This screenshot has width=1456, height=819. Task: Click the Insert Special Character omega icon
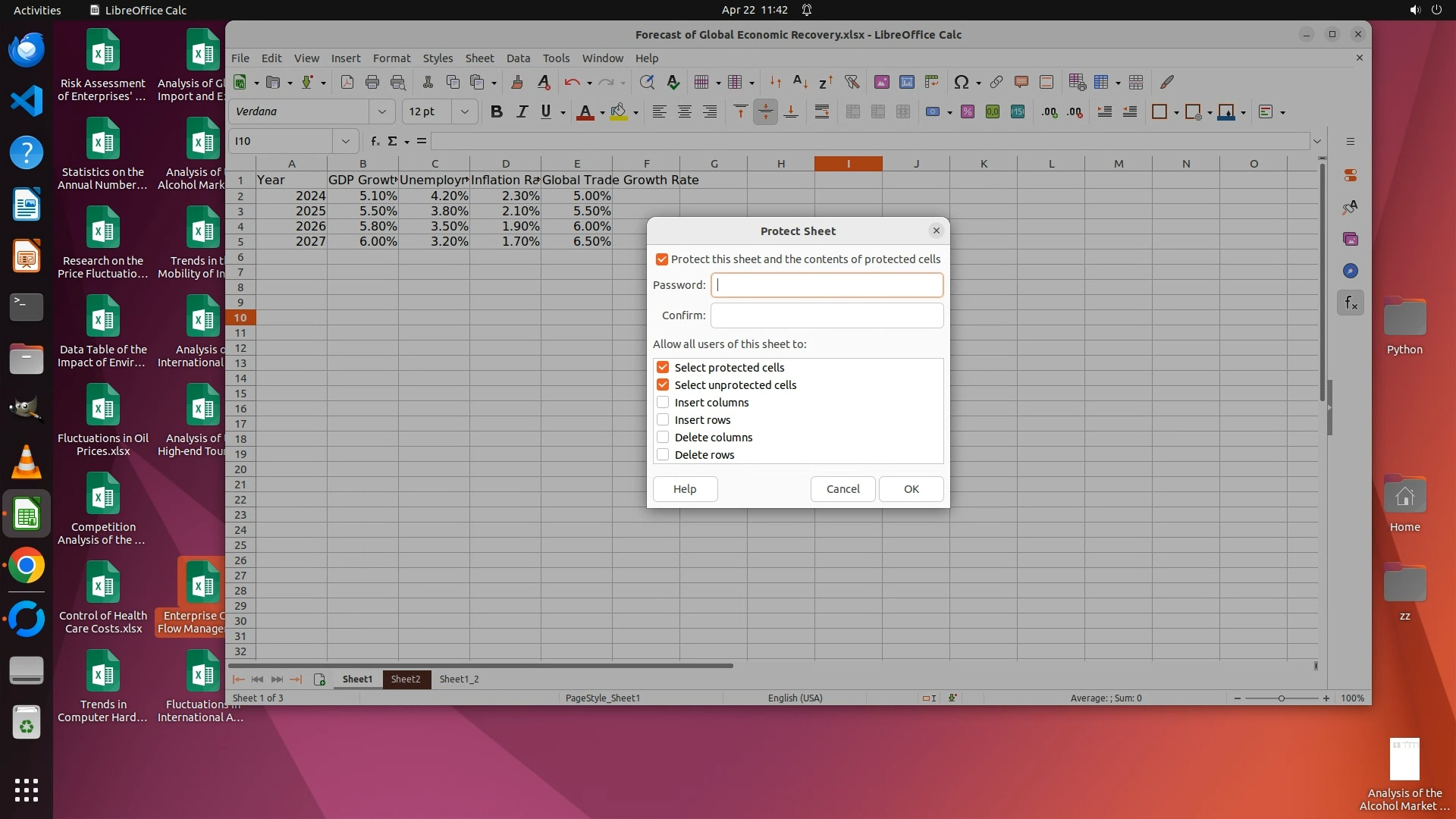pos(961,82)
